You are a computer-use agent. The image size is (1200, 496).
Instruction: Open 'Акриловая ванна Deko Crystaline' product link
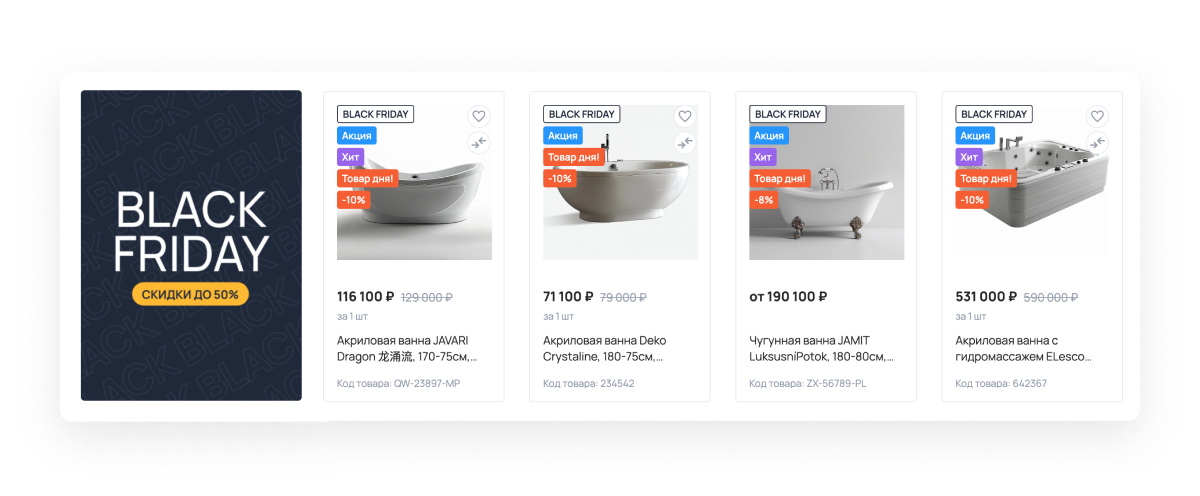pyautogui.click(x=604, y=348)
